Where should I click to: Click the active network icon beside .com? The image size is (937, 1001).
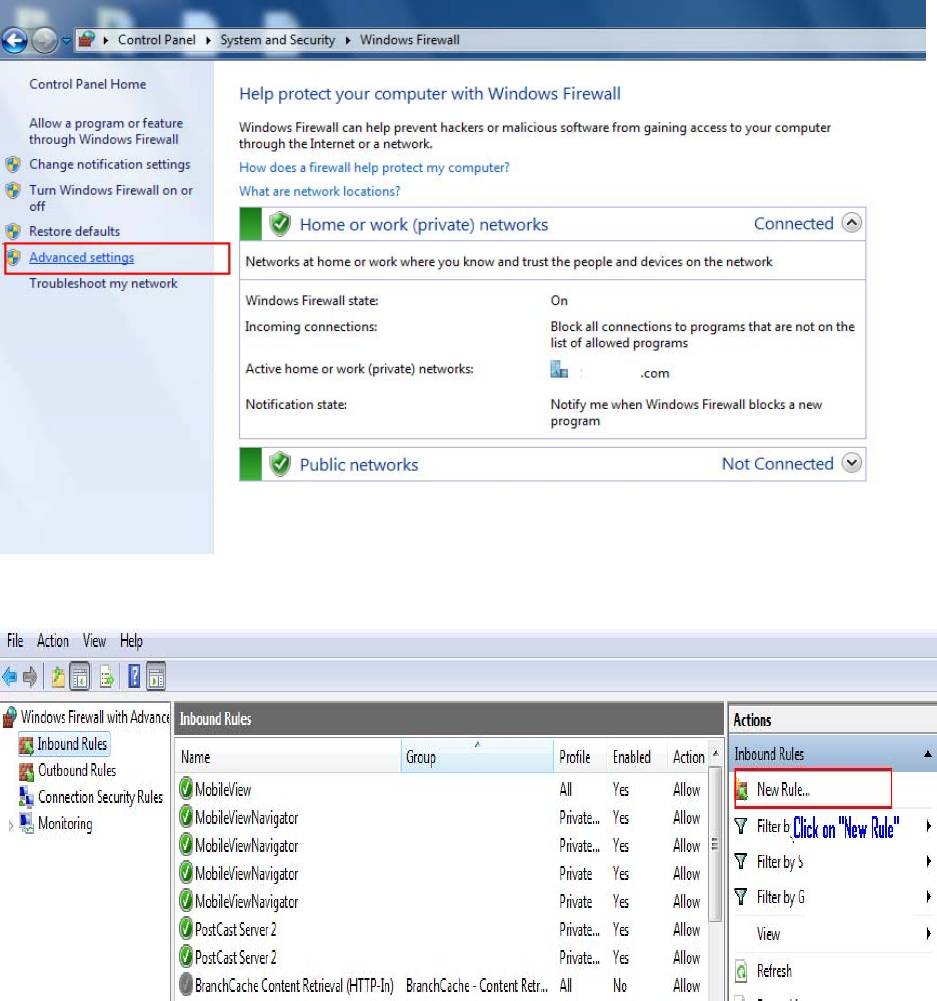[x=559, y=370]
